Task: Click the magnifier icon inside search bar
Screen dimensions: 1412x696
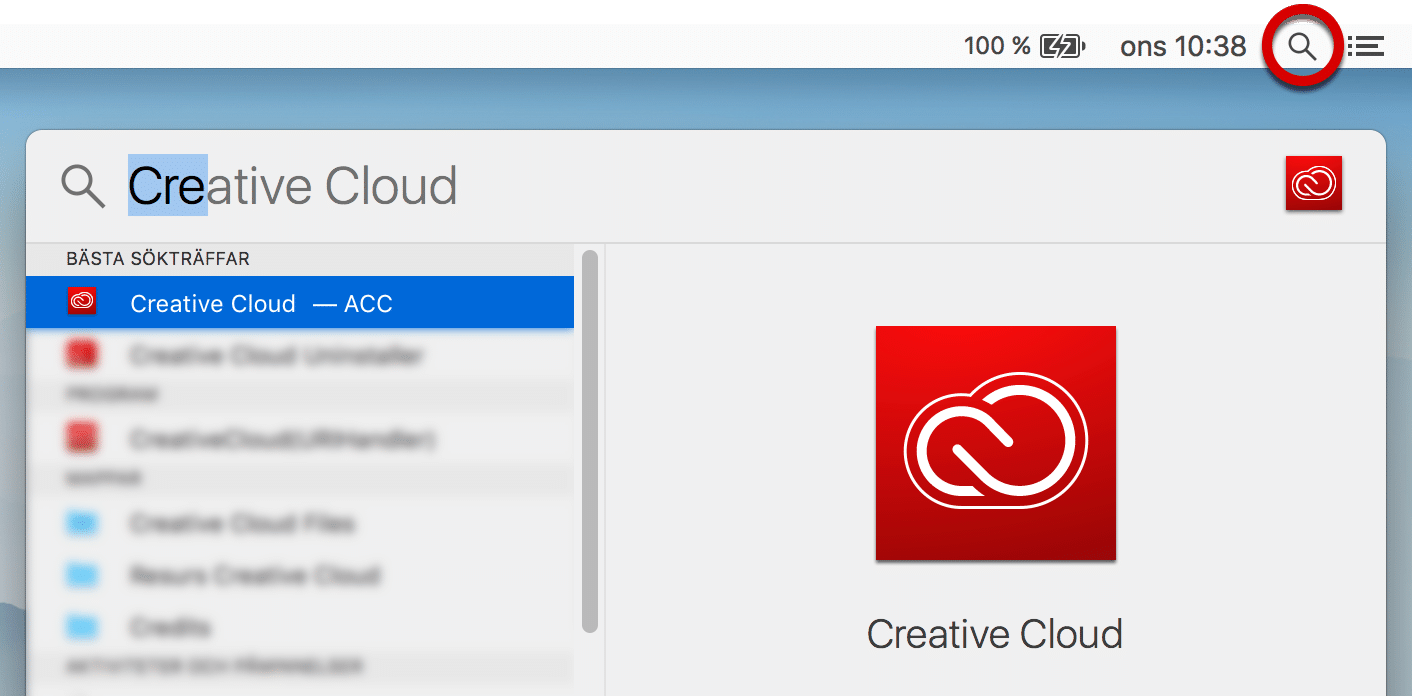Action: coord(83,187)
